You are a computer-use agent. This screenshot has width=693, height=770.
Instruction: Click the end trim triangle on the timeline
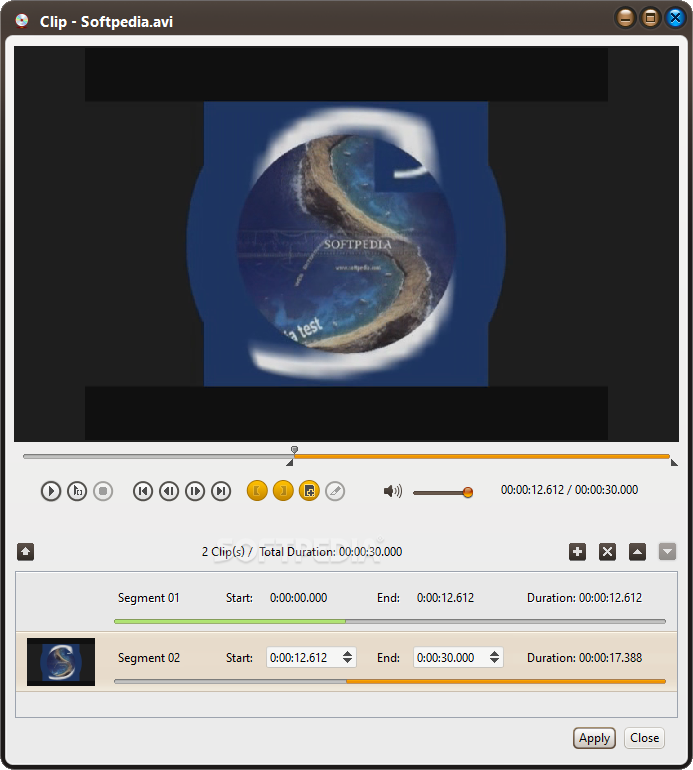pos(674,463)
